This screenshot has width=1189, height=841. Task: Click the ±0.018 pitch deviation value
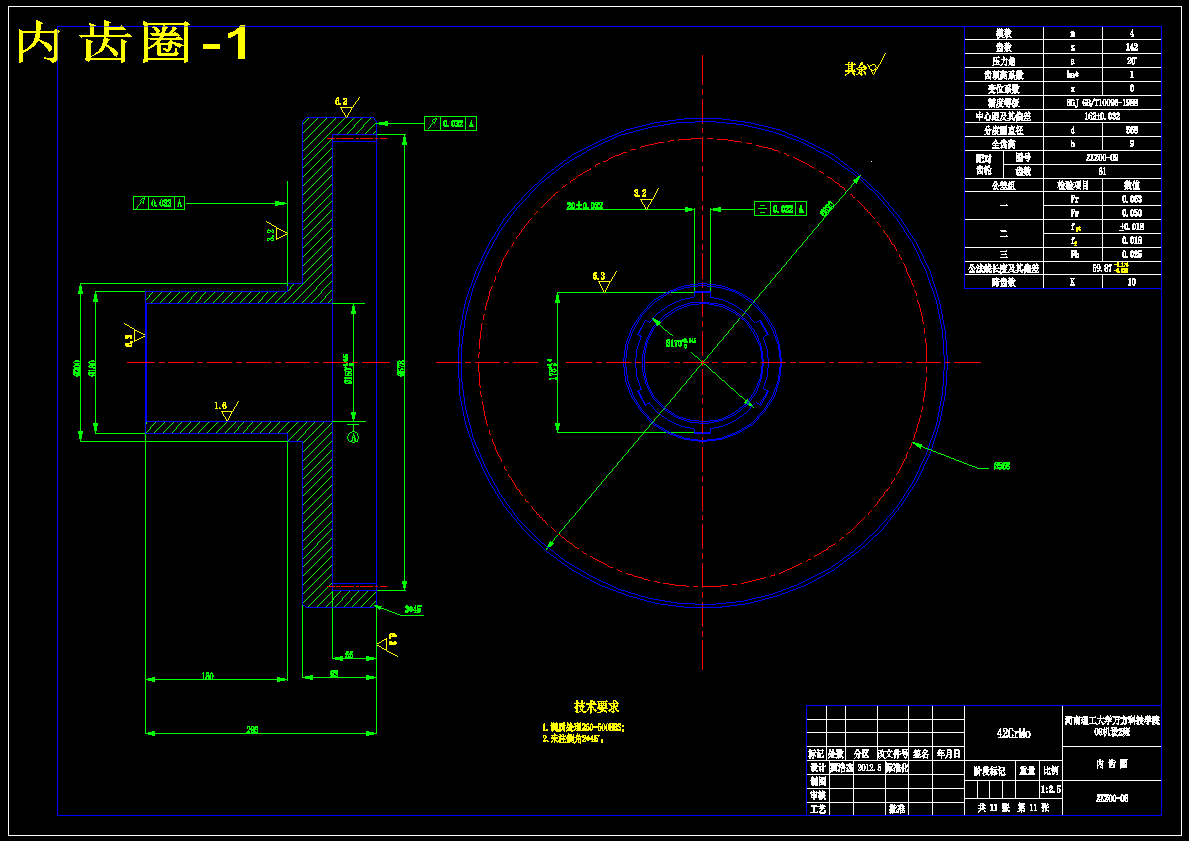click(x=1131, y=227)
